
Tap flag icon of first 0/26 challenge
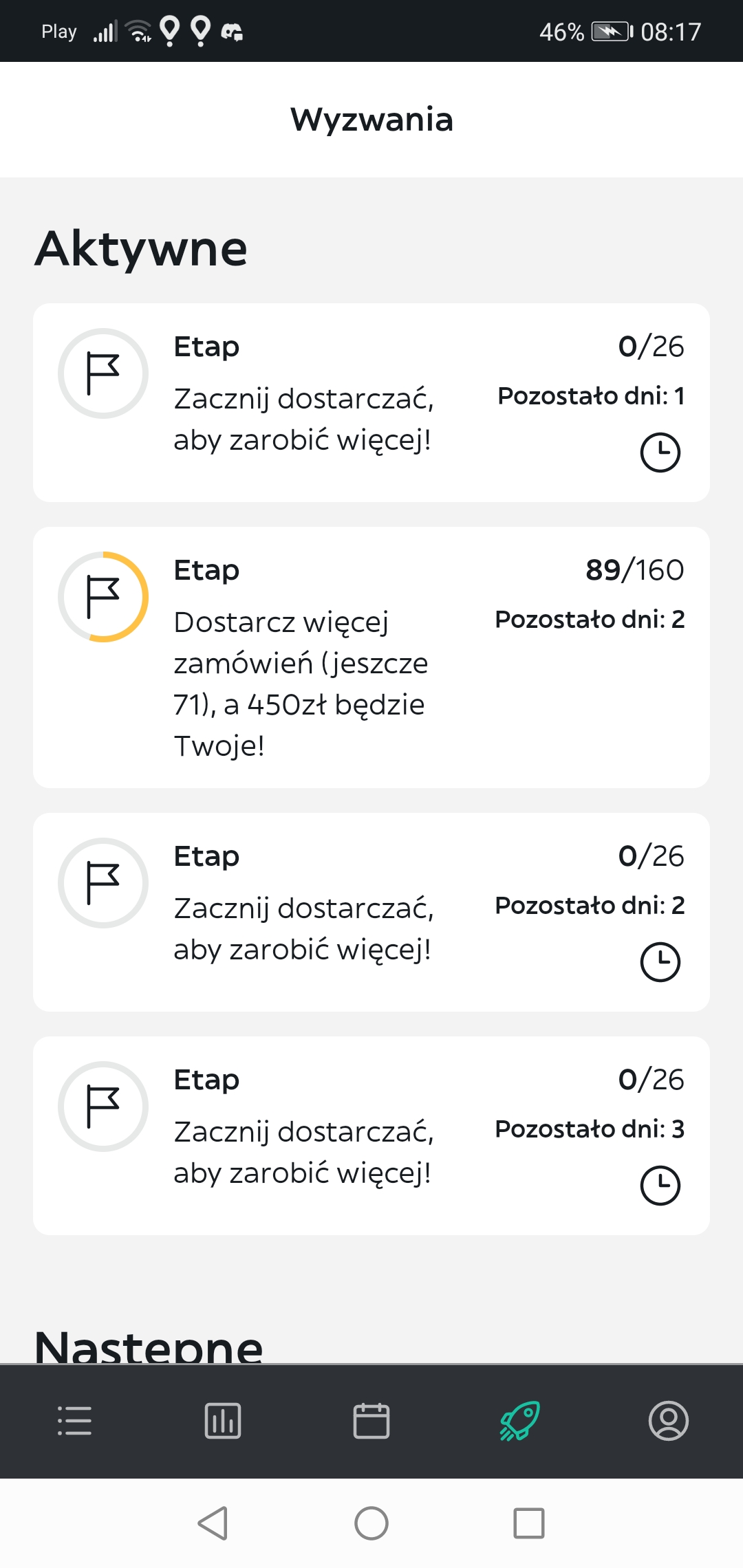tap(103, 373)
